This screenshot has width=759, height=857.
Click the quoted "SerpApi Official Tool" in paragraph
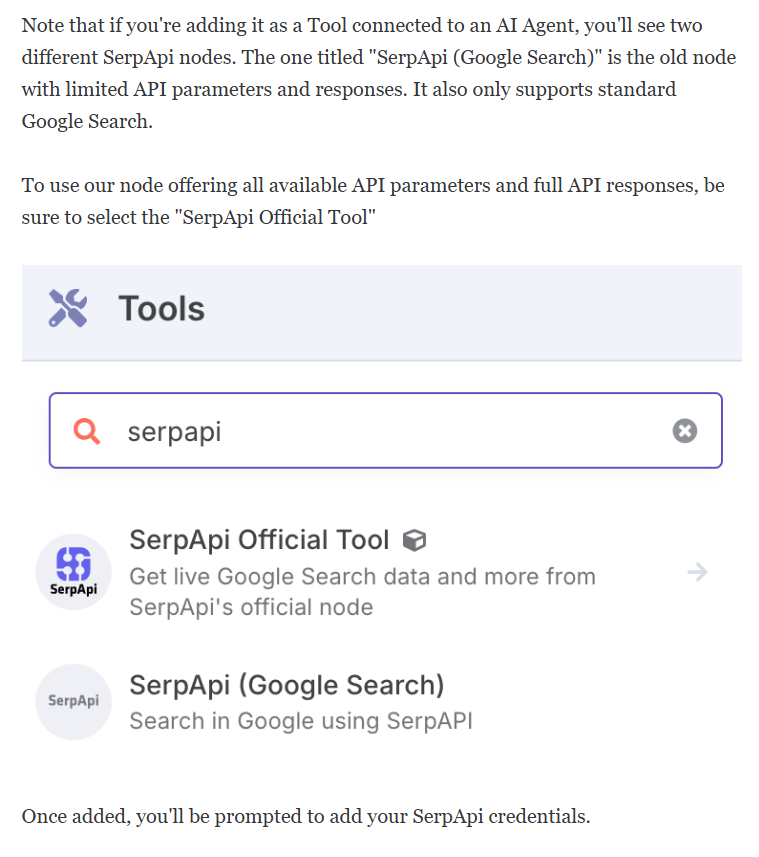pyautogui.click(x=275, y=218)
